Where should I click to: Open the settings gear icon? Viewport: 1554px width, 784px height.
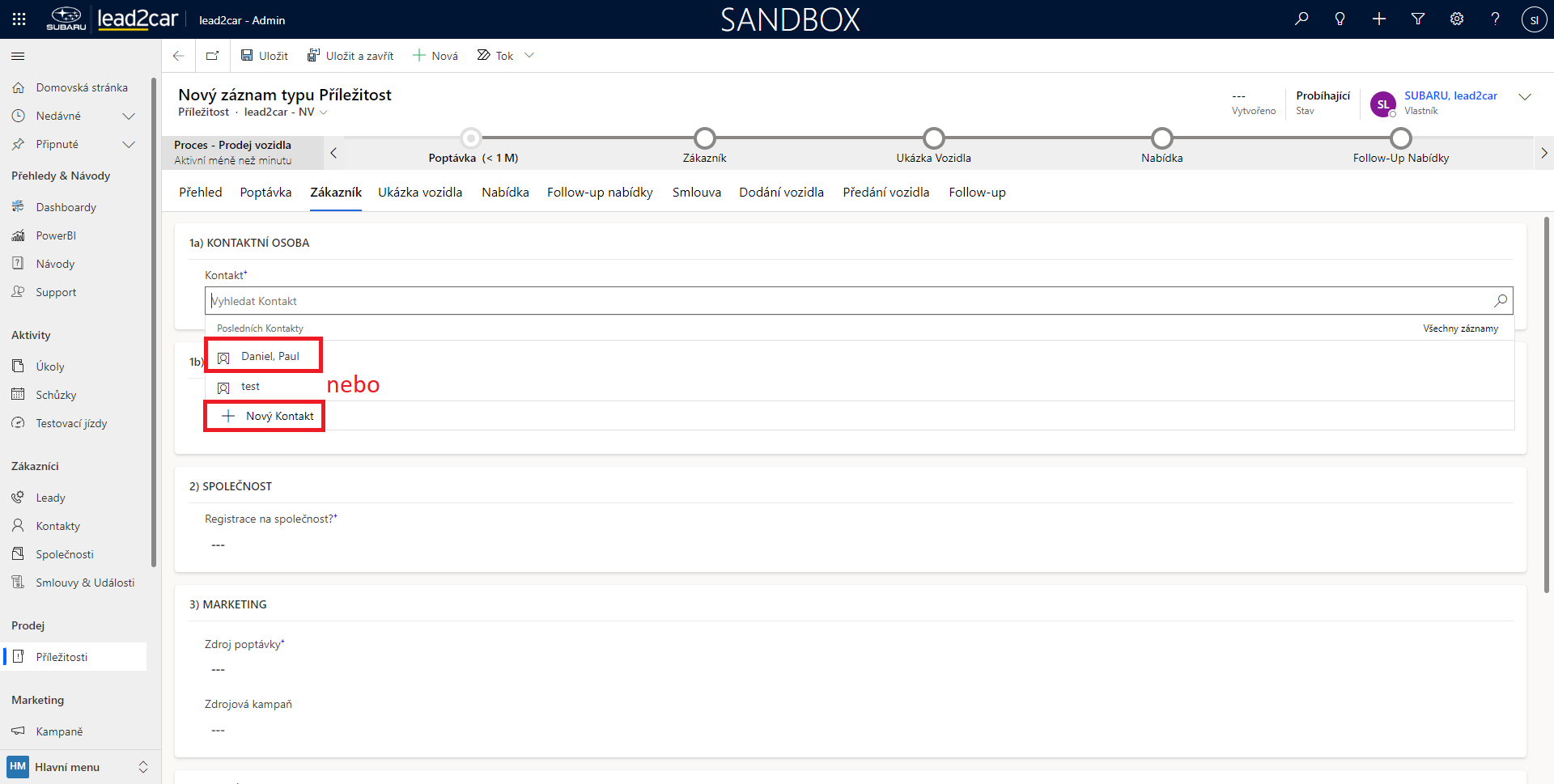coord(1457,19)
